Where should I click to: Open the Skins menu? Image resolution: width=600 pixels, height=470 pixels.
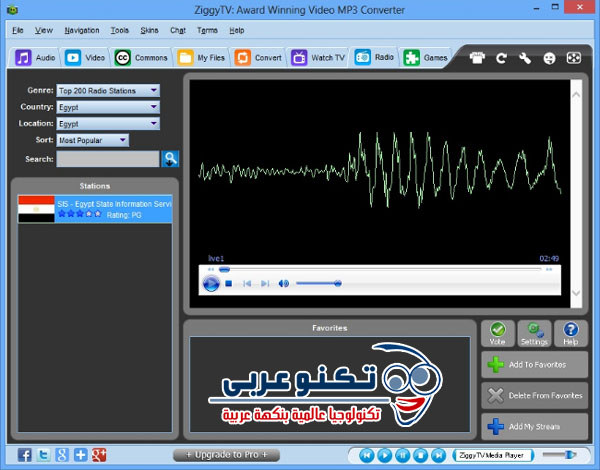(148, 30)
